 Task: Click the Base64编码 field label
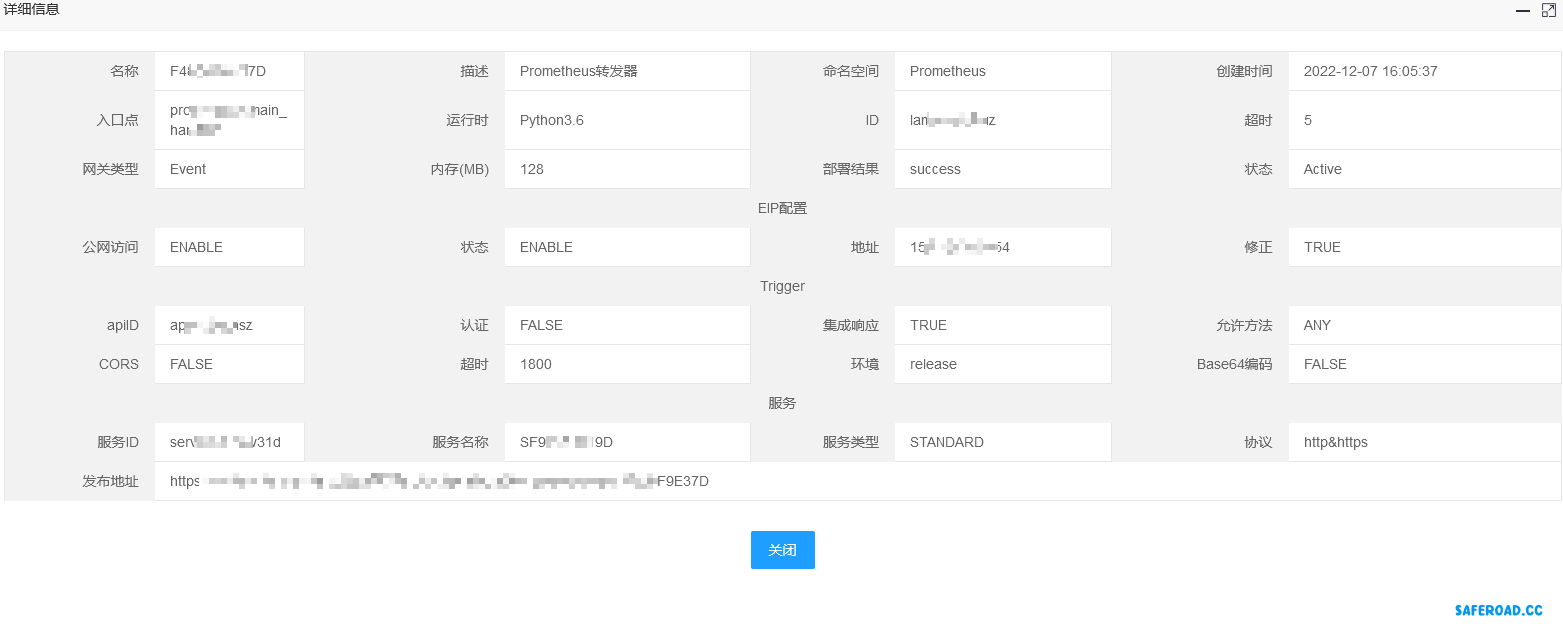(1235, 364)
